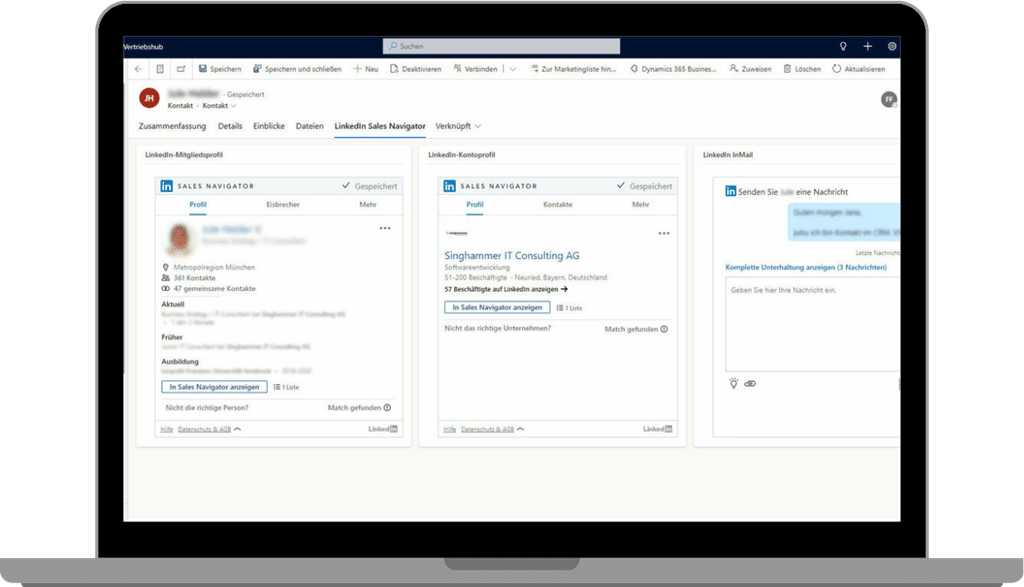Select the LinkedIn Sales Navigator tab
The image size is (1024, 587).
(379, 126)
